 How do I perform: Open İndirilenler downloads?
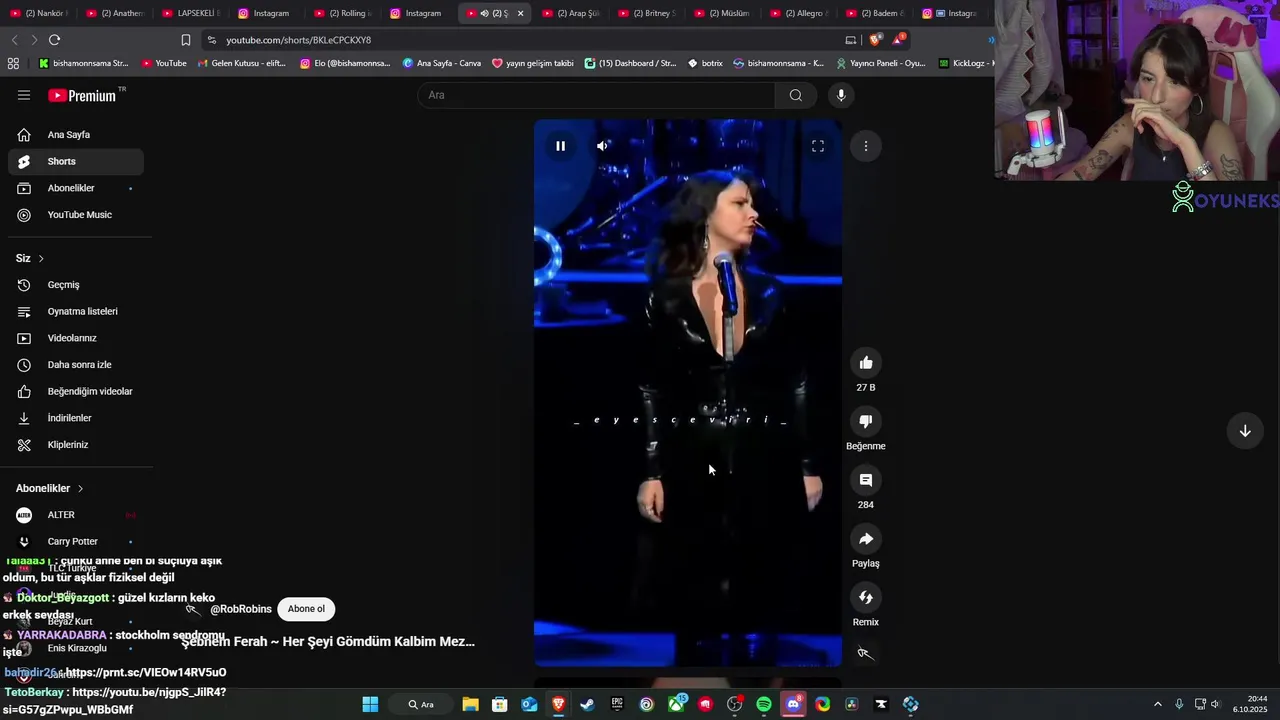76,418
